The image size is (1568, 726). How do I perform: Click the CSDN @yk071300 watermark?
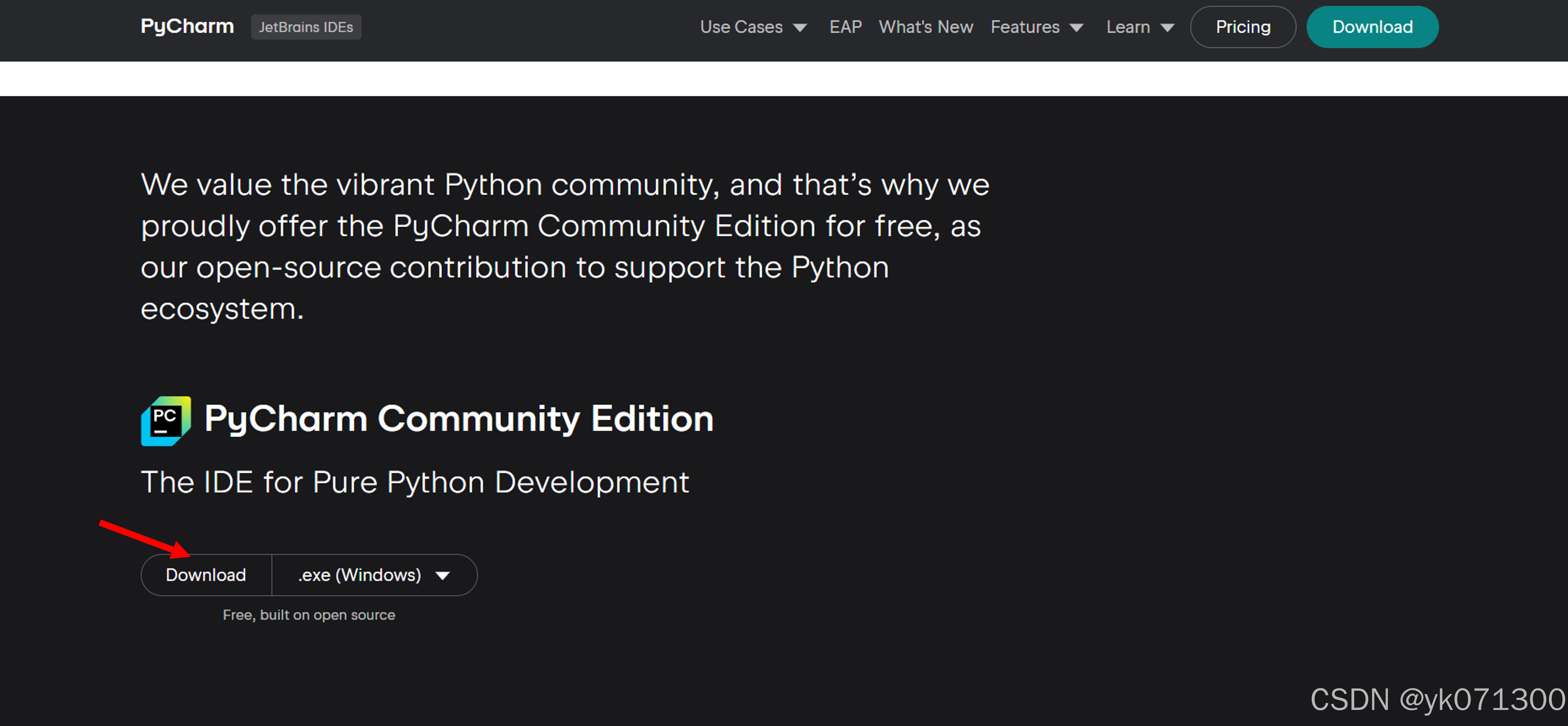pos(1437,699)
